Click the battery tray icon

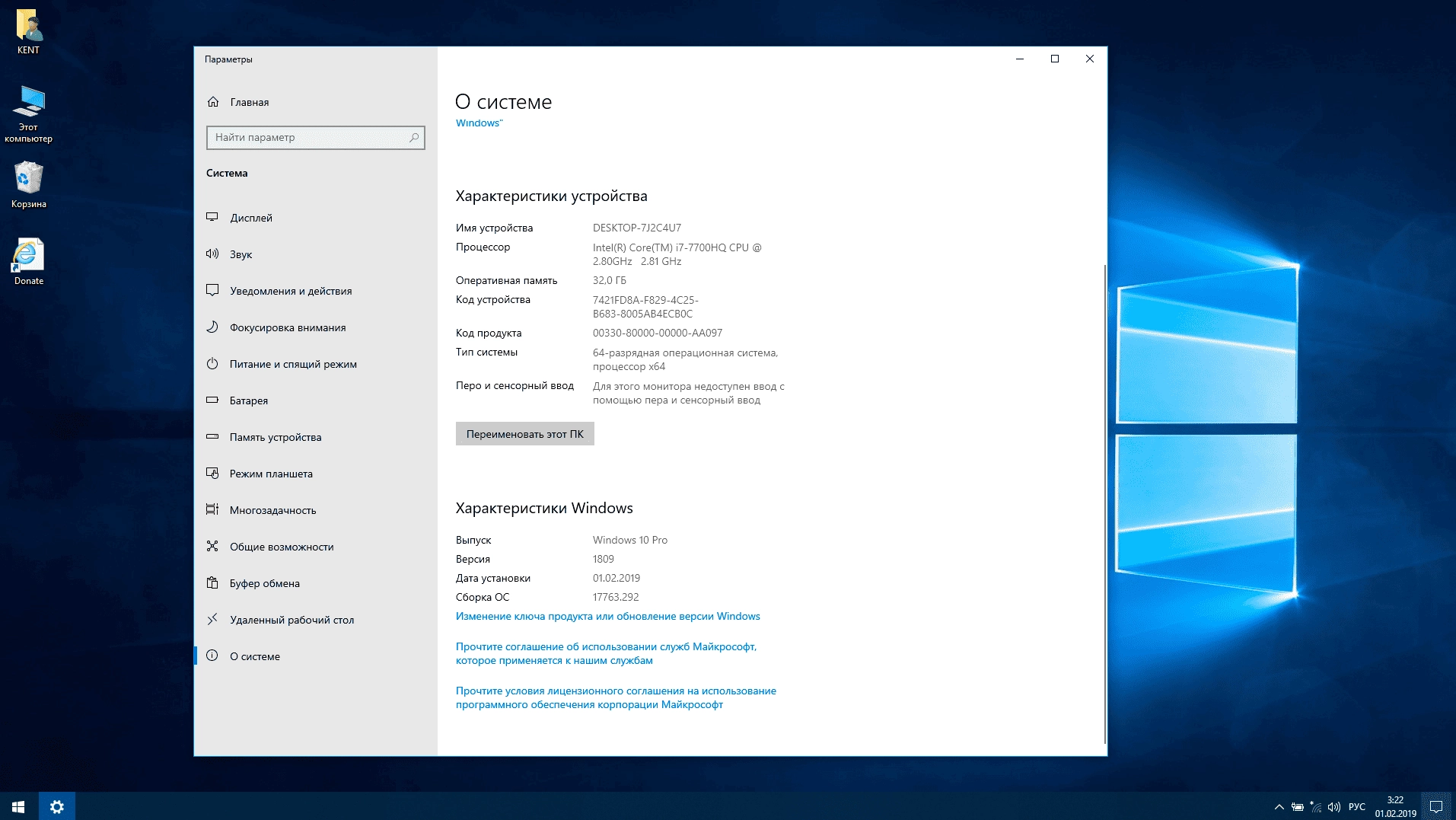tap(1298, 807)
